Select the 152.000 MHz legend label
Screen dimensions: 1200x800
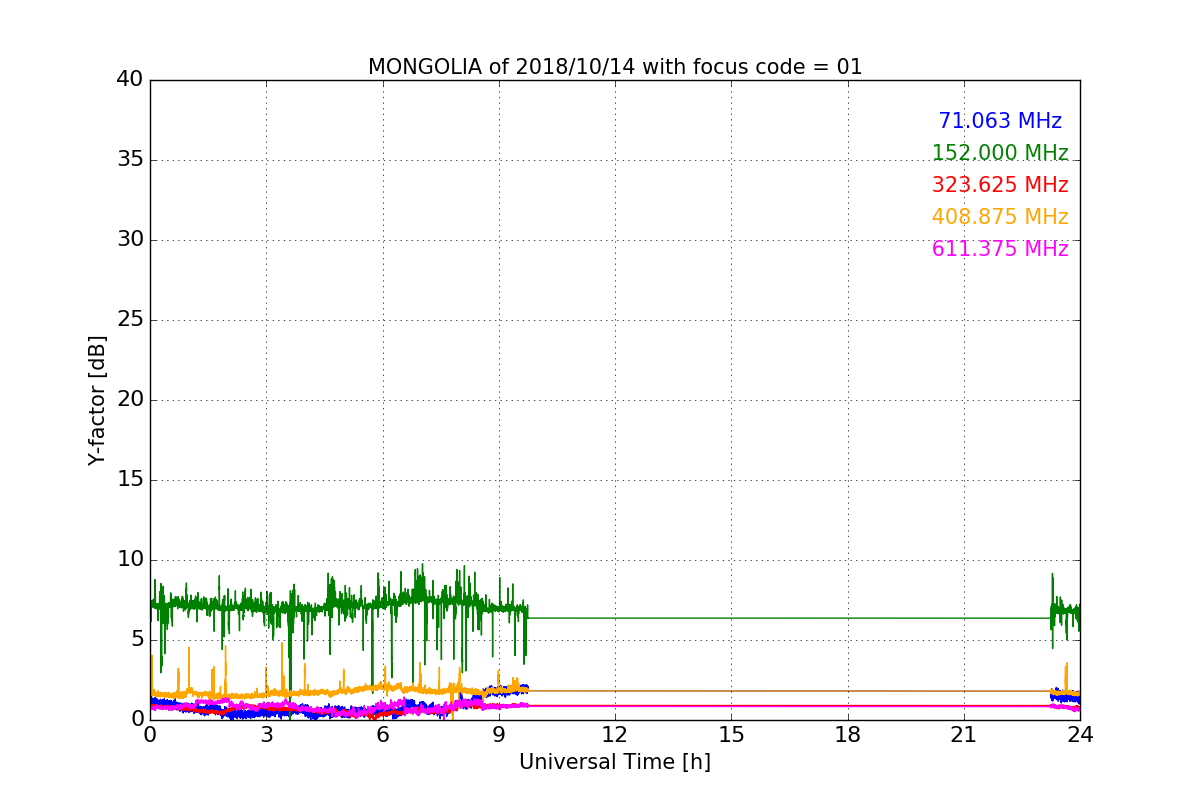[1000, 153]
